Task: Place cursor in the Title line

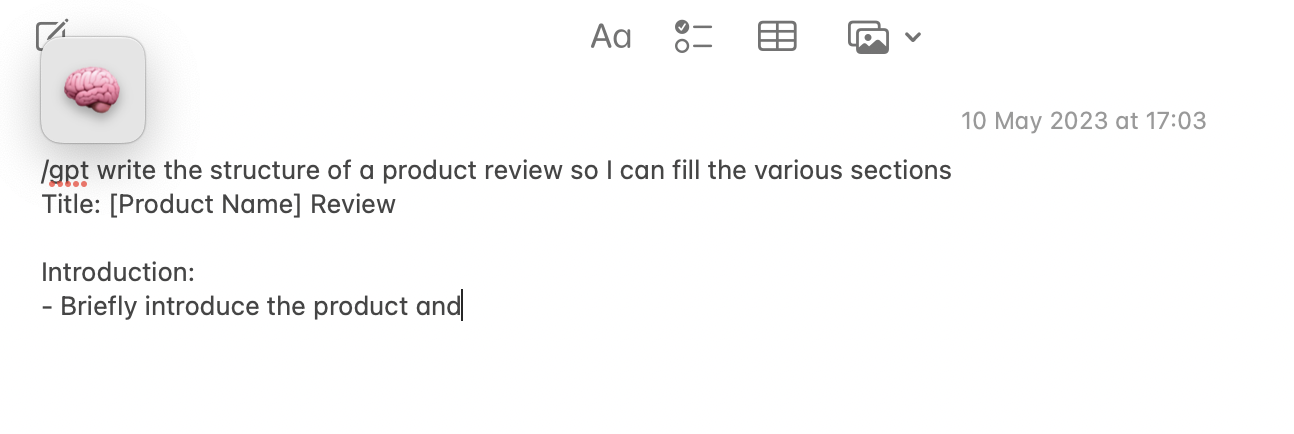Action: 218,205
